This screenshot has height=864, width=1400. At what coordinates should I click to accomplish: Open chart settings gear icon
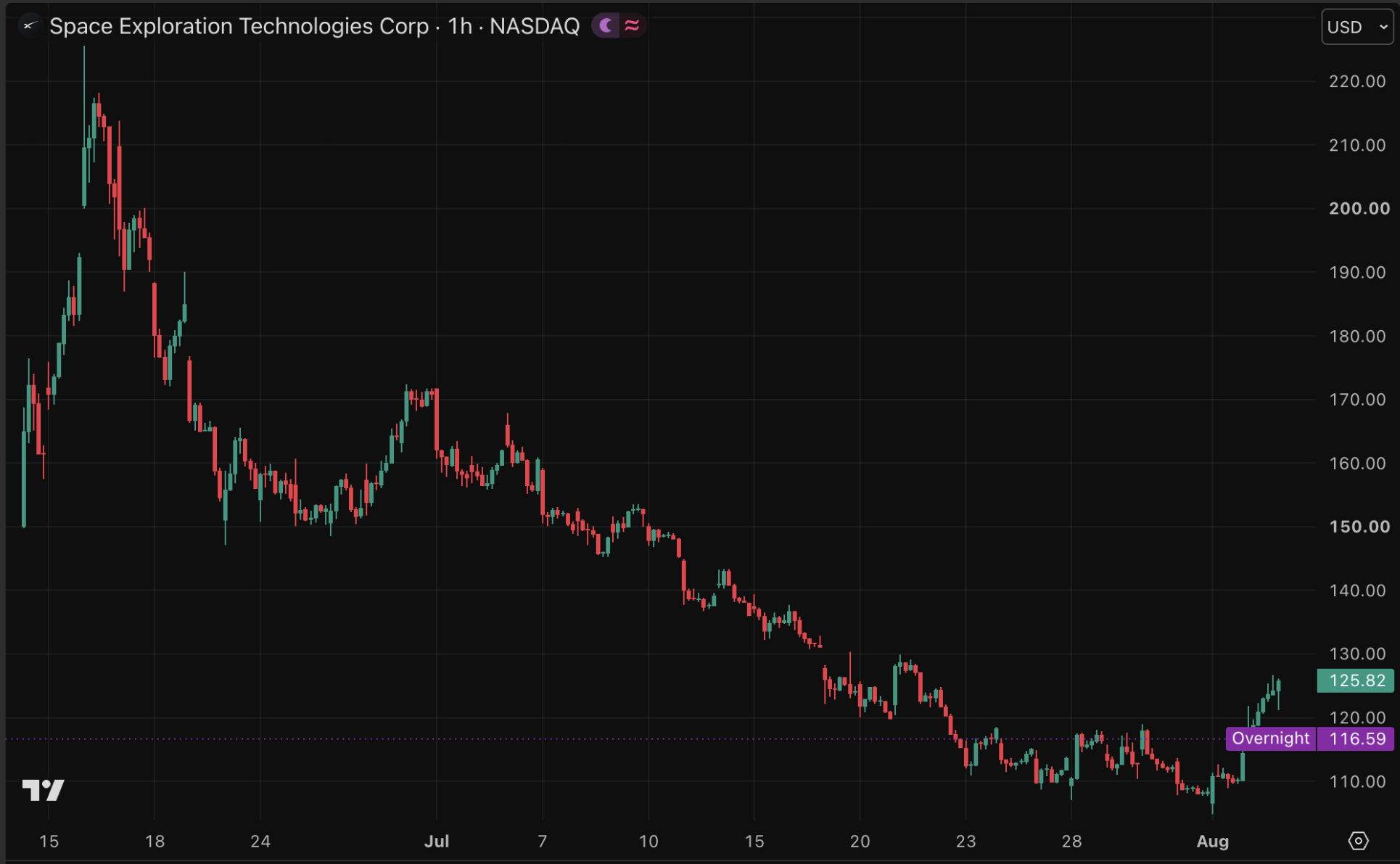[1358, 841]
